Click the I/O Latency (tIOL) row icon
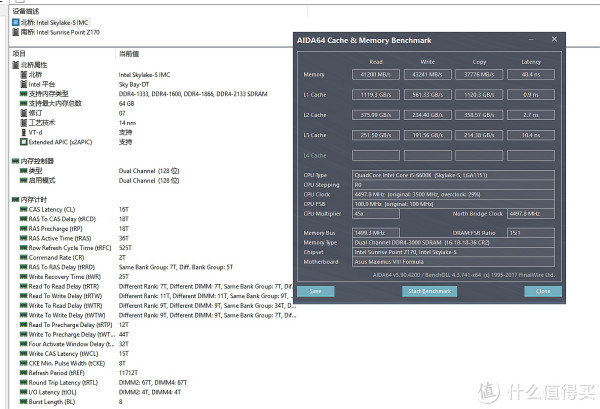This screenshot has width=600, height=409. tap(23, 392)
